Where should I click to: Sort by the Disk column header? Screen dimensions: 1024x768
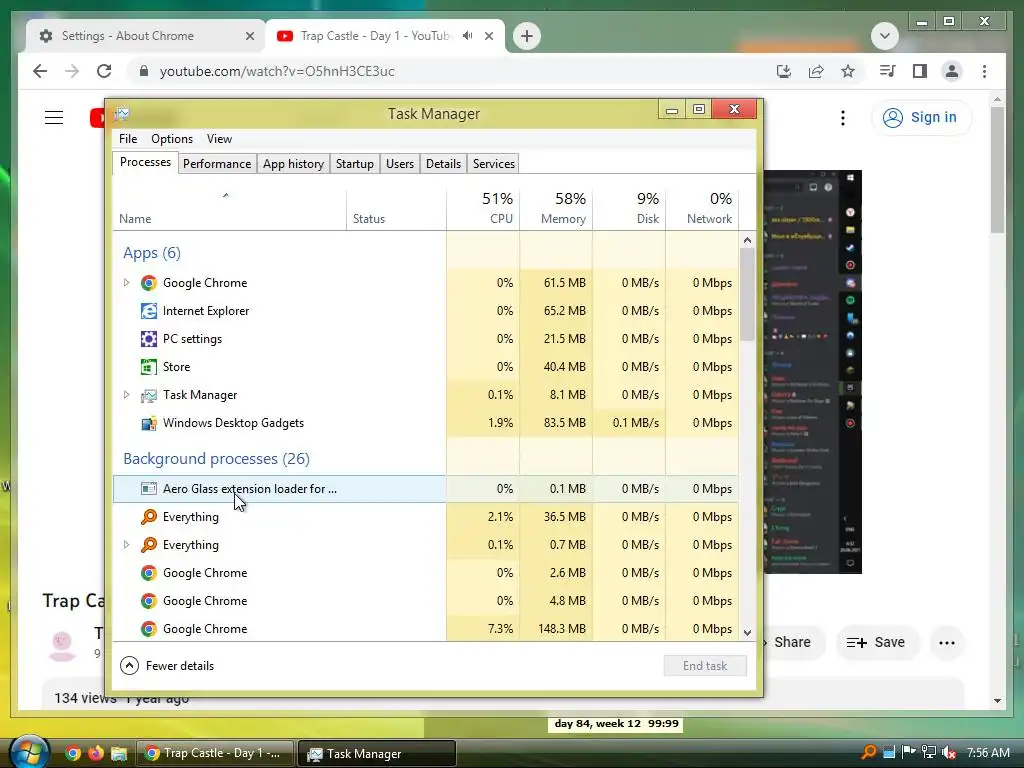[630, 208]
